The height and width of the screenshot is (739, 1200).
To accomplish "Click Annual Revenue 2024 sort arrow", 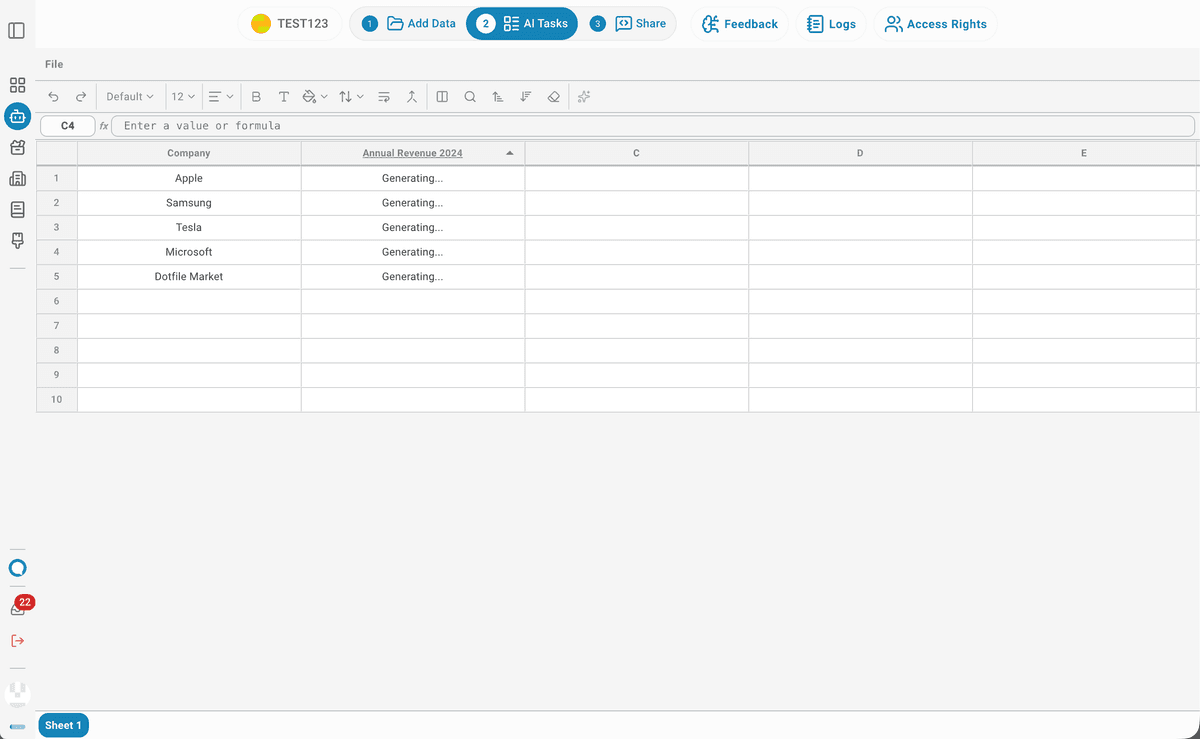I will [x=510, y=153].
